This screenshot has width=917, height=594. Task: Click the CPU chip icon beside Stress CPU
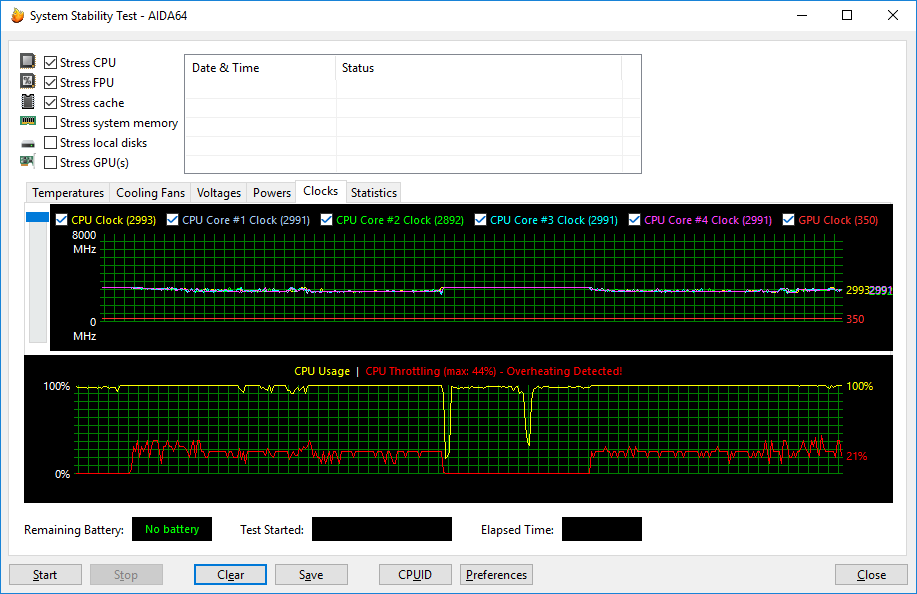(28, 62)
